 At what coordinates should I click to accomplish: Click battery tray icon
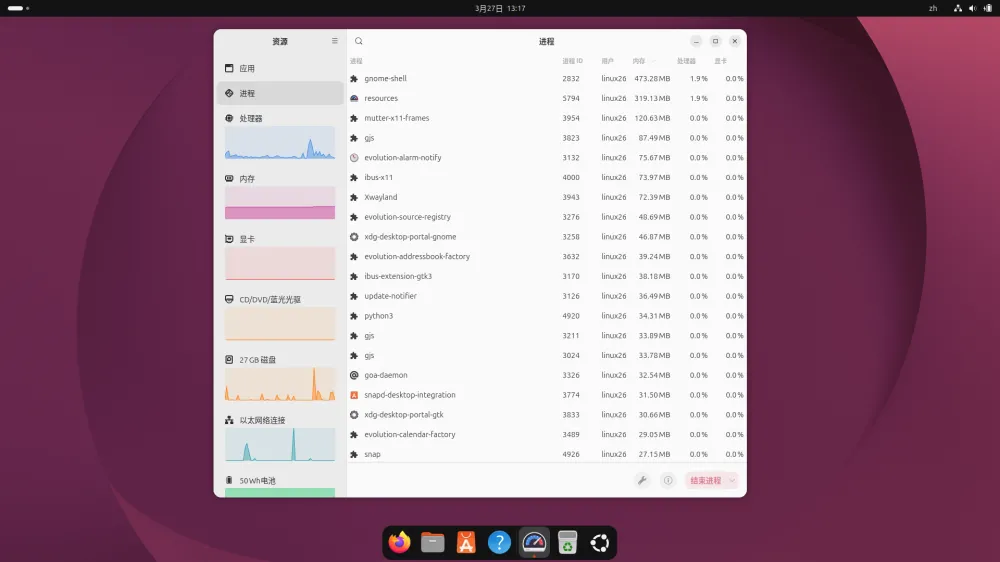tap(988, 8)
